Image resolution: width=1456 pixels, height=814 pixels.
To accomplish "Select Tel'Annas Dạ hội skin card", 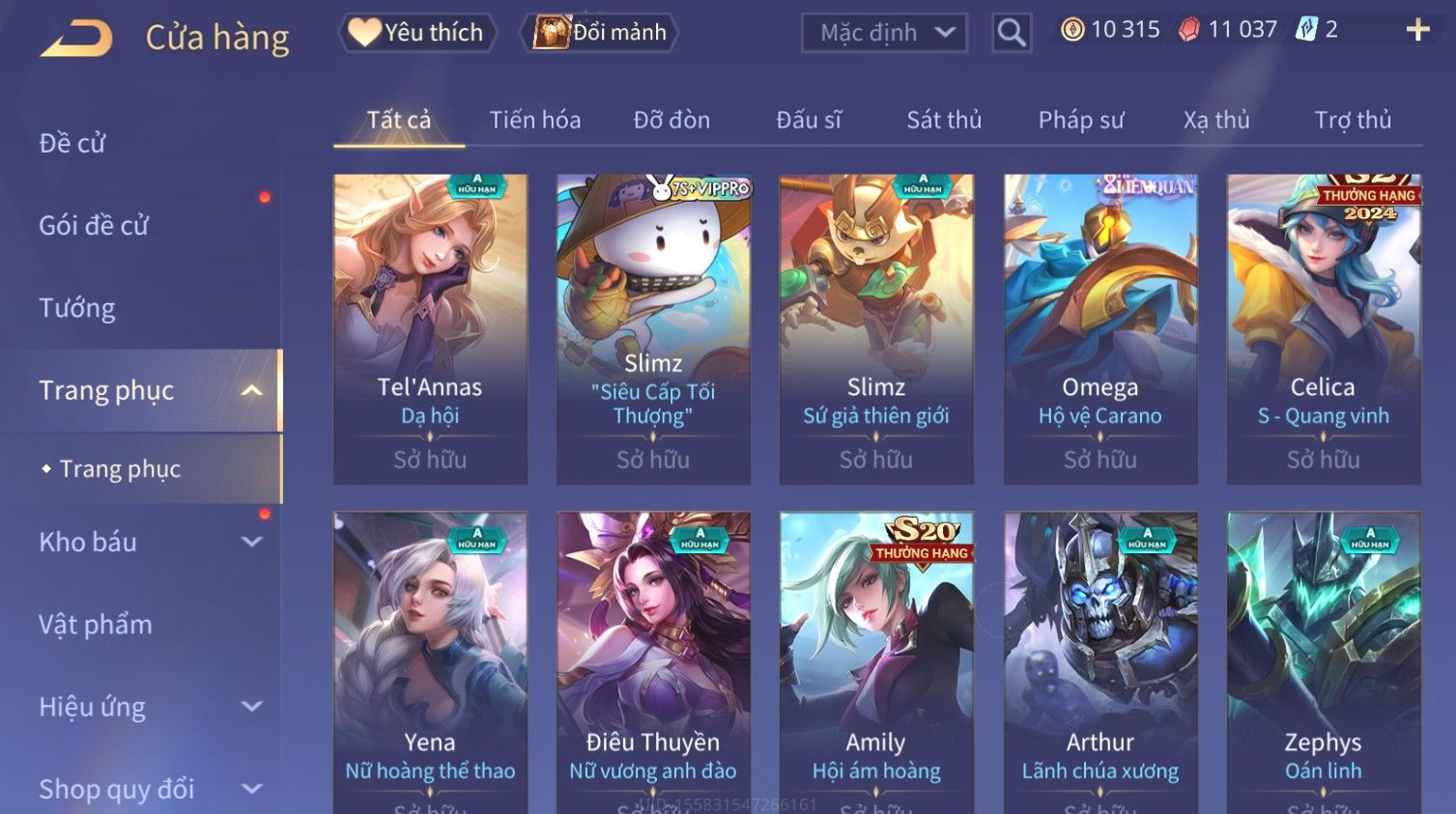I will 430,329.
